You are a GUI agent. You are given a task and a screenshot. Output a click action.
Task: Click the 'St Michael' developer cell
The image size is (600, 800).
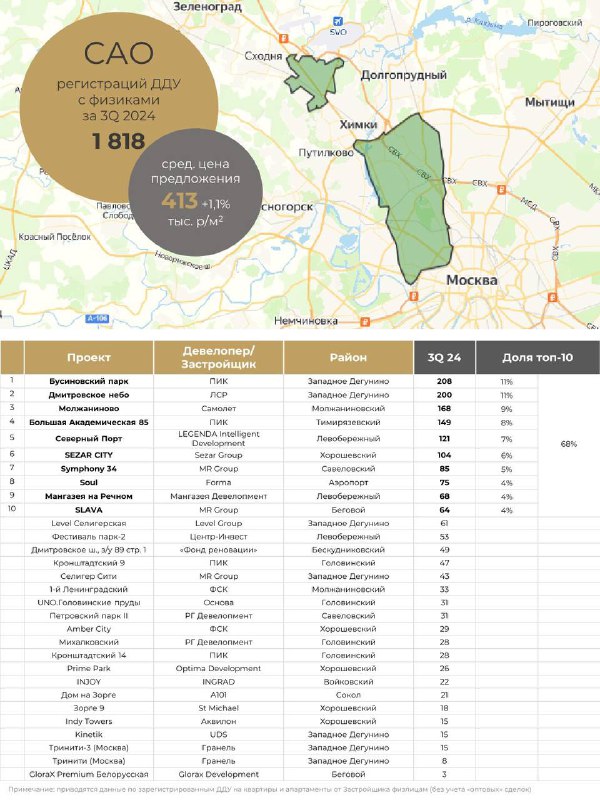click(218, 708)
